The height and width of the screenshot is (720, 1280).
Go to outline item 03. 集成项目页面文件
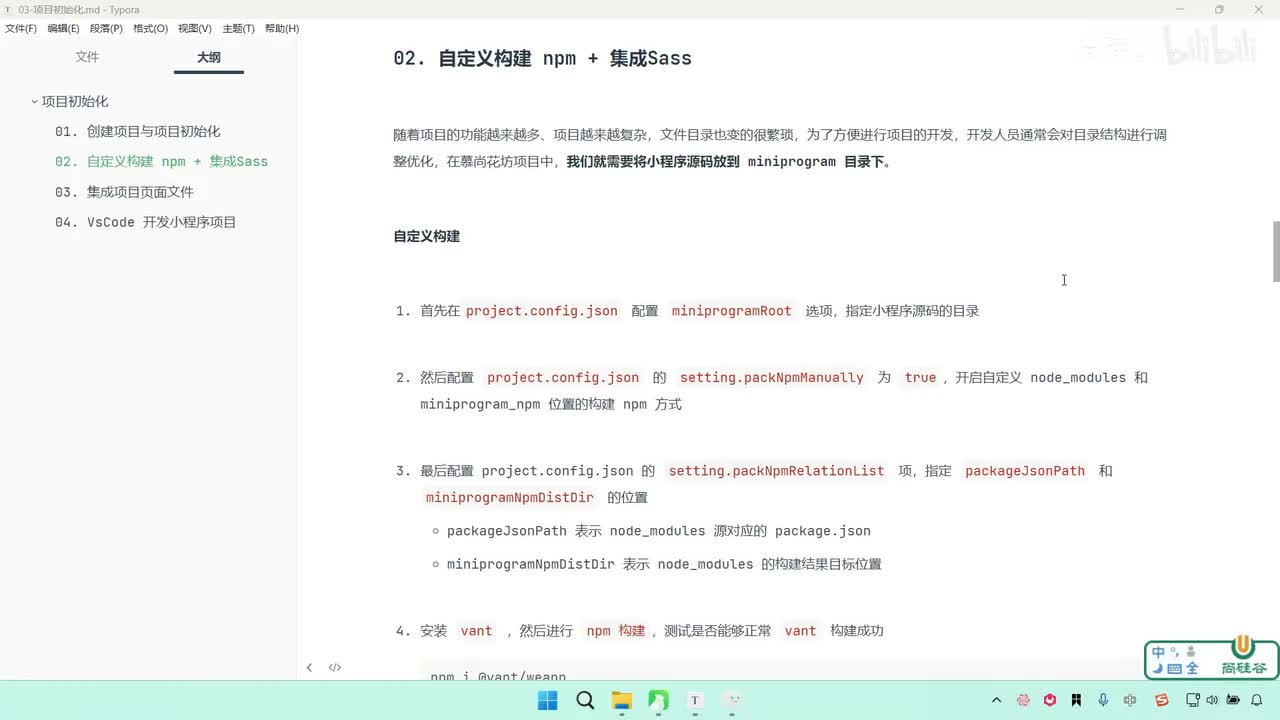pos(124,192)
